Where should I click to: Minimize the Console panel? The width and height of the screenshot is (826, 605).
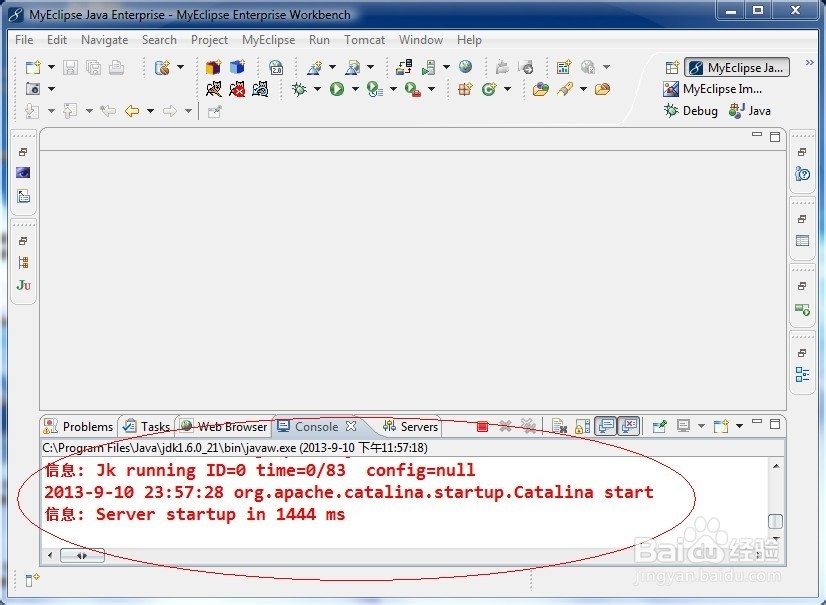tap(757, 422)
